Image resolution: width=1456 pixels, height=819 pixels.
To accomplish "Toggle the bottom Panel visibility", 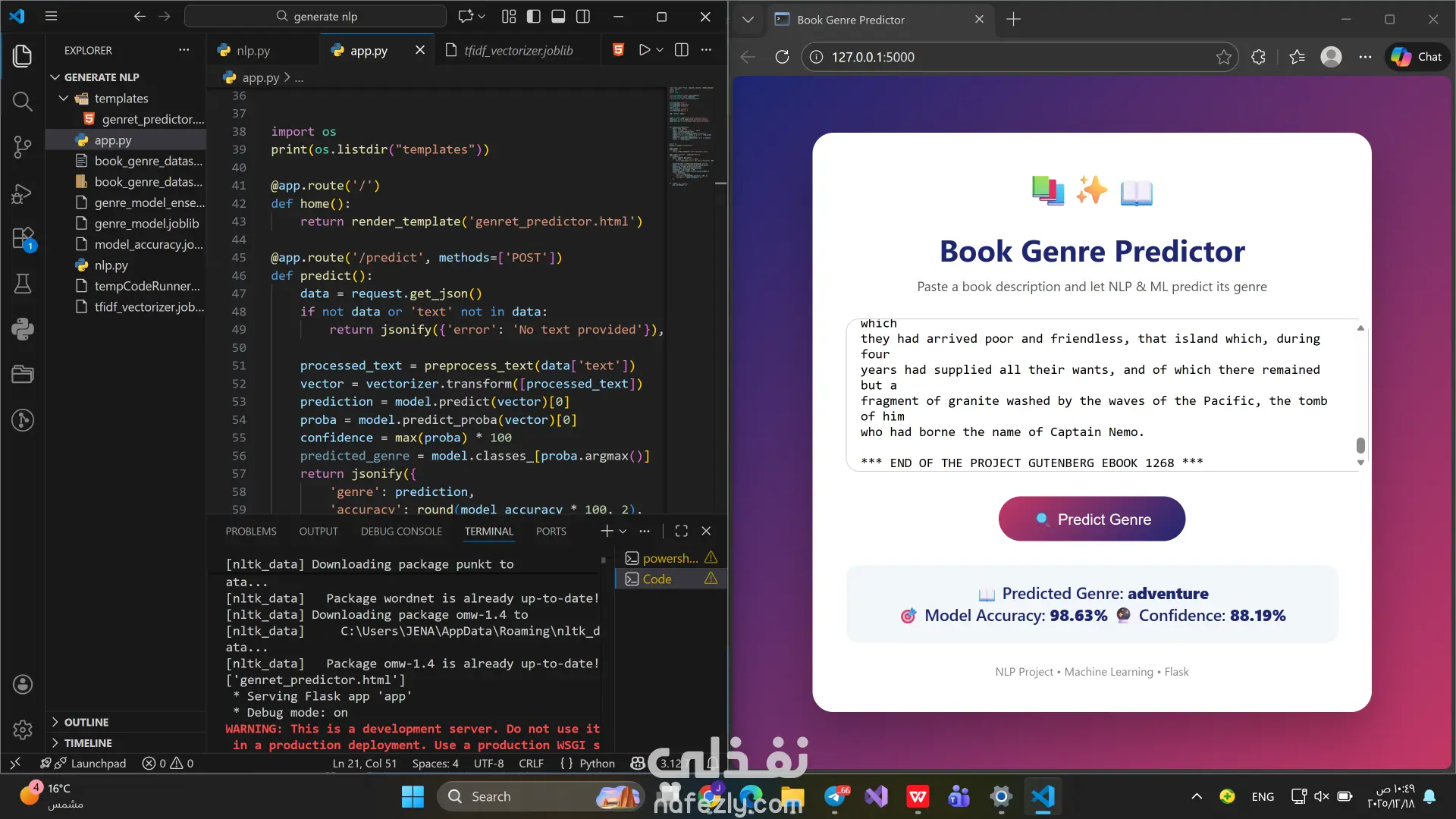I will coord(558,17).
